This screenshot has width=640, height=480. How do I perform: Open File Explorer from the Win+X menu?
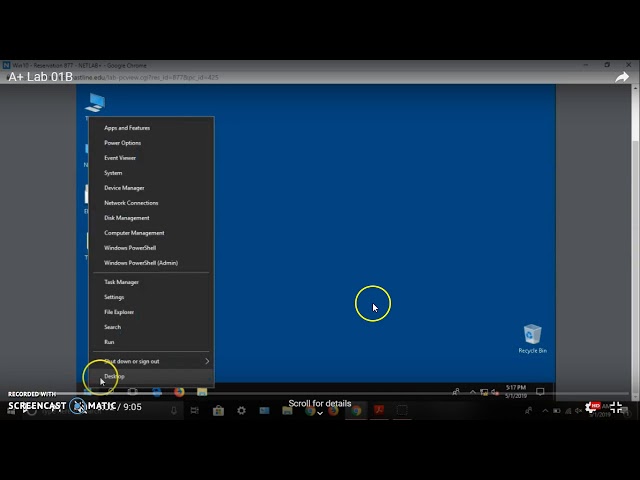[151, 312]
